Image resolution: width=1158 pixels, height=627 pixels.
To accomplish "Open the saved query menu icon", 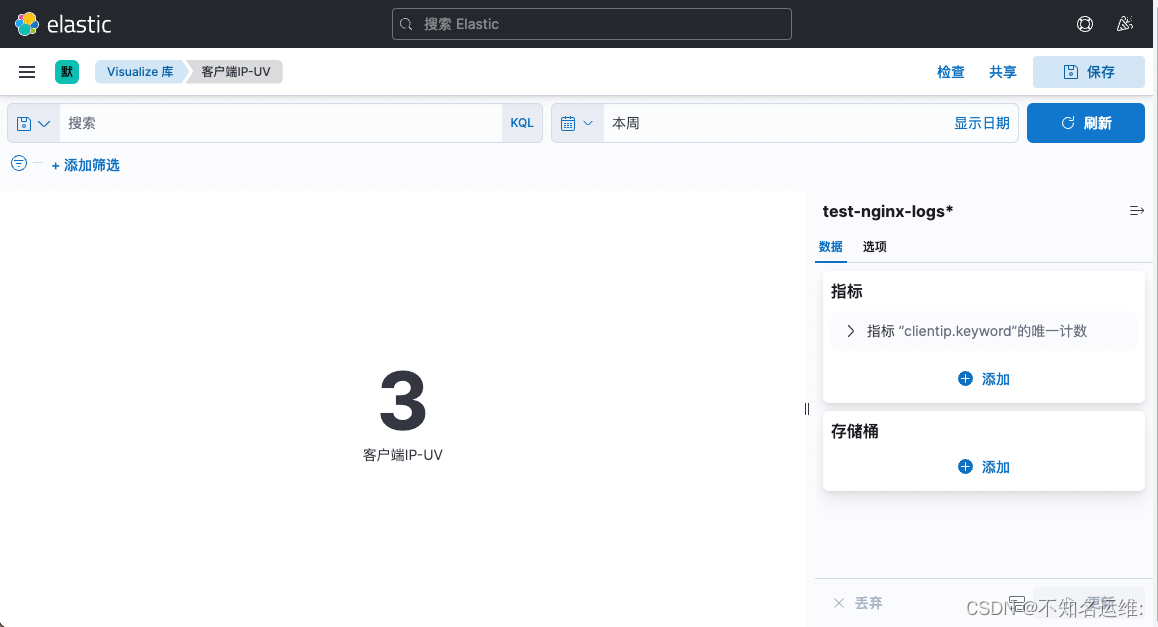I will click(x=23, y=122).
